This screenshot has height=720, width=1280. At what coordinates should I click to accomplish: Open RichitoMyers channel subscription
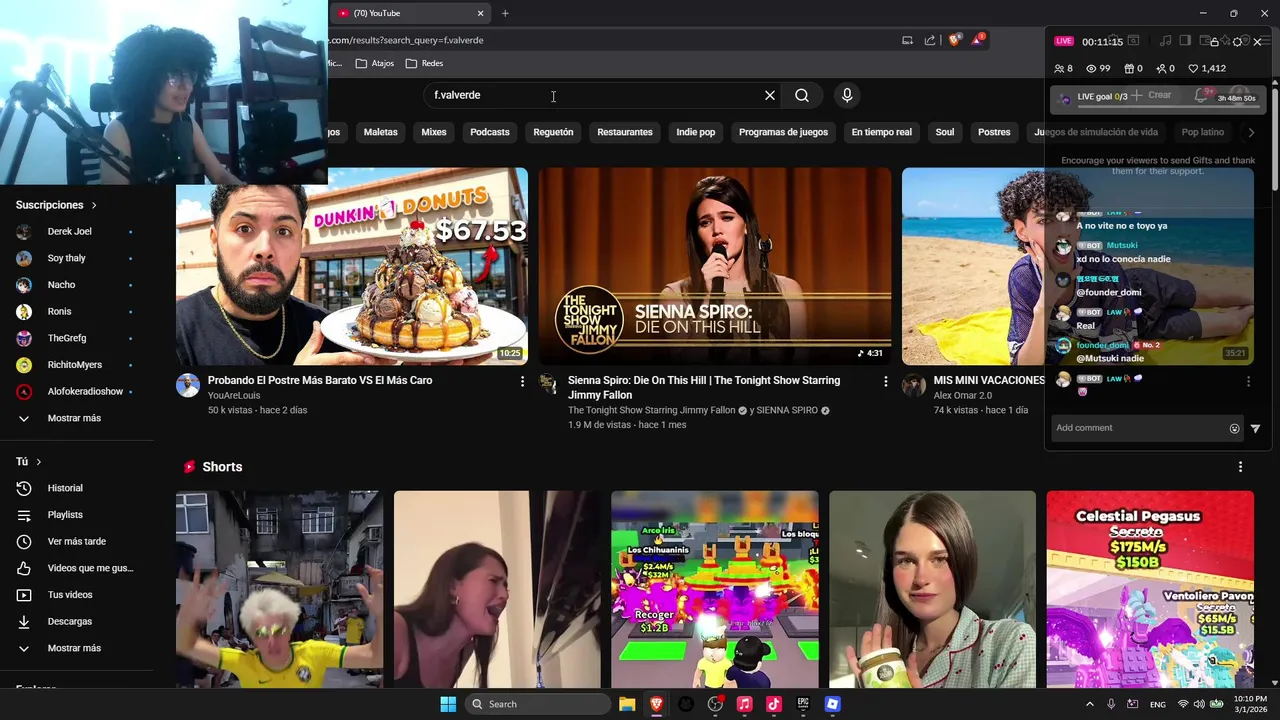[x=77, y=365]
